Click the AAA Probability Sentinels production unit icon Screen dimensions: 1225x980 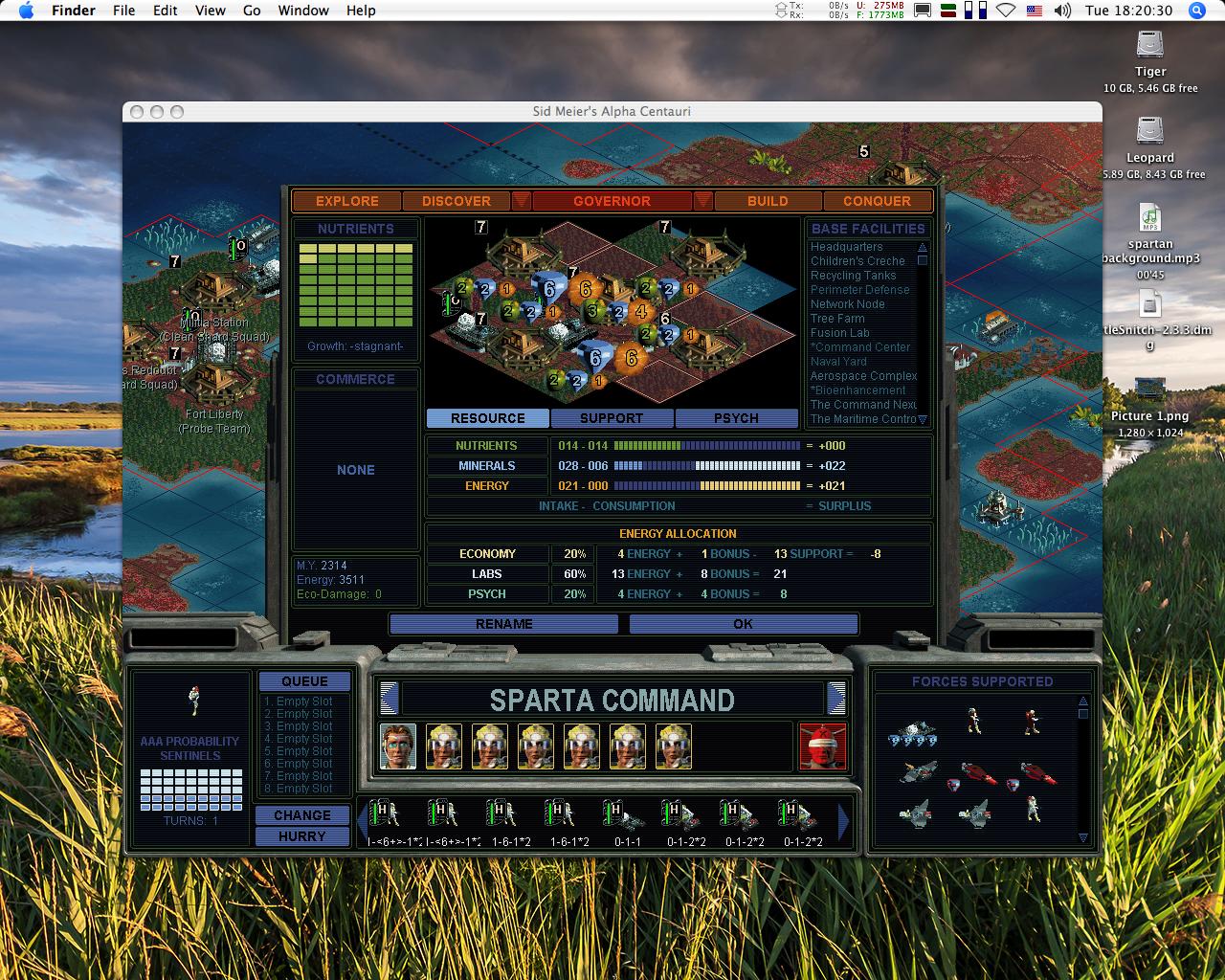click(193, 701)
